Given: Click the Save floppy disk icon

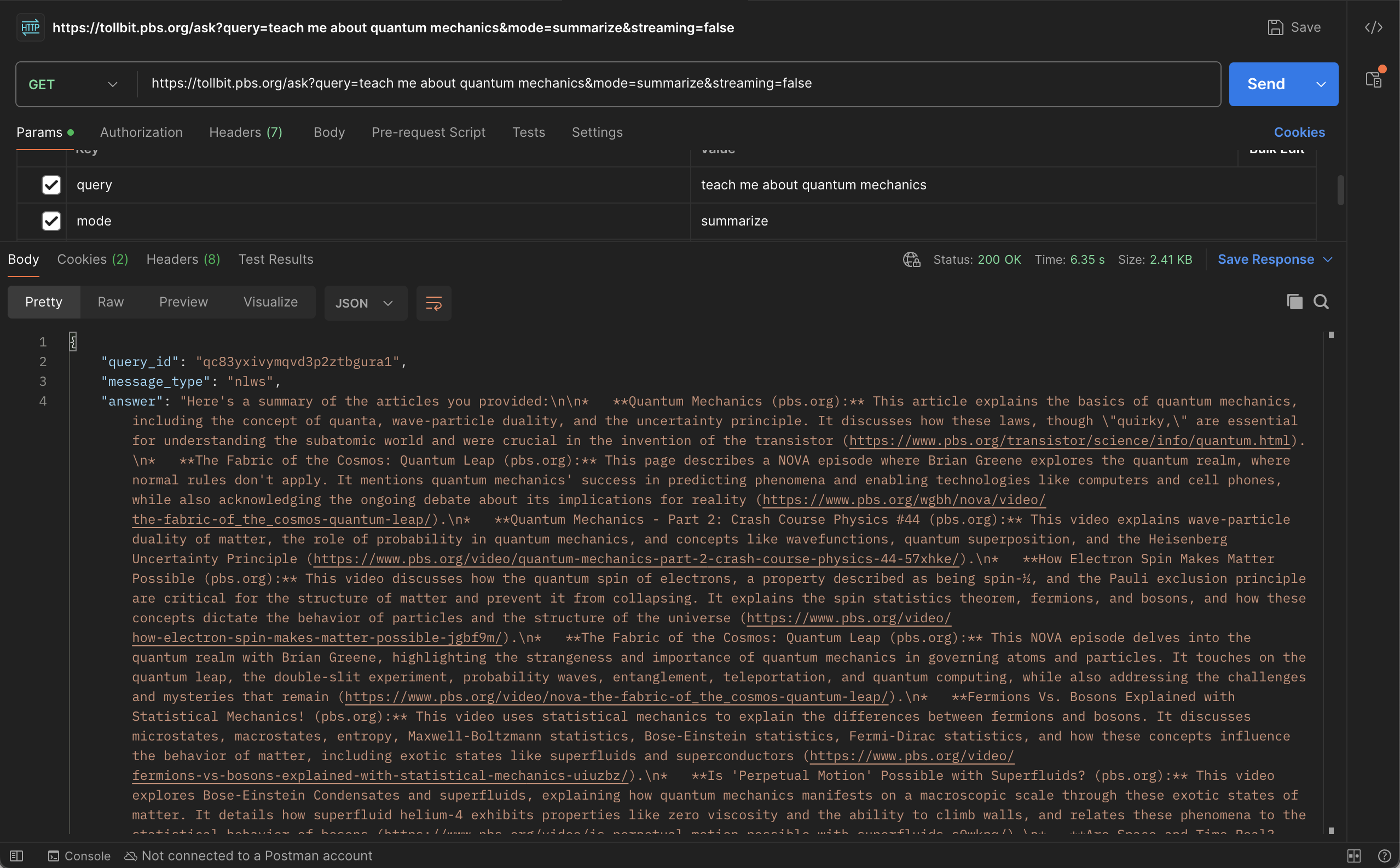Looking at the screenshot, I should tap(1275, 27).
